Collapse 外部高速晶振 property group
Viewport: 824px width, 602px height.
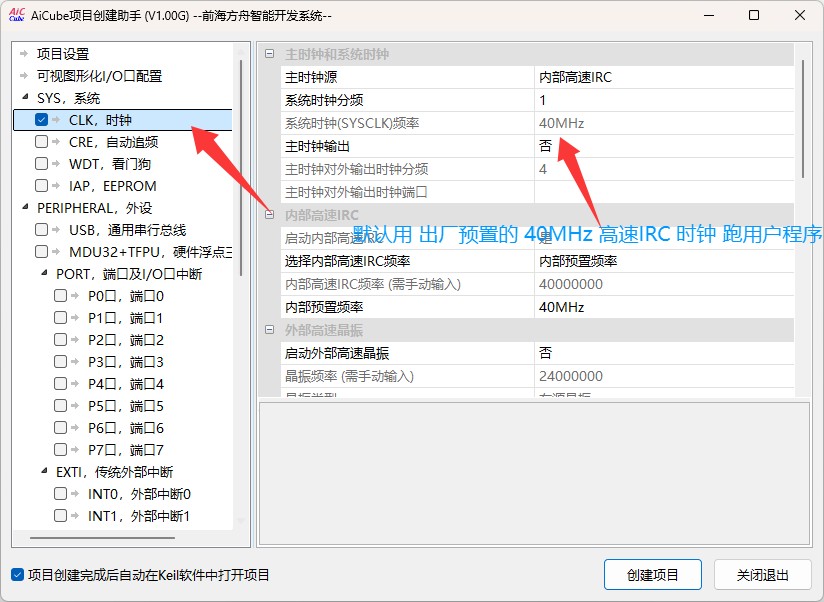[x=270, y=330]
